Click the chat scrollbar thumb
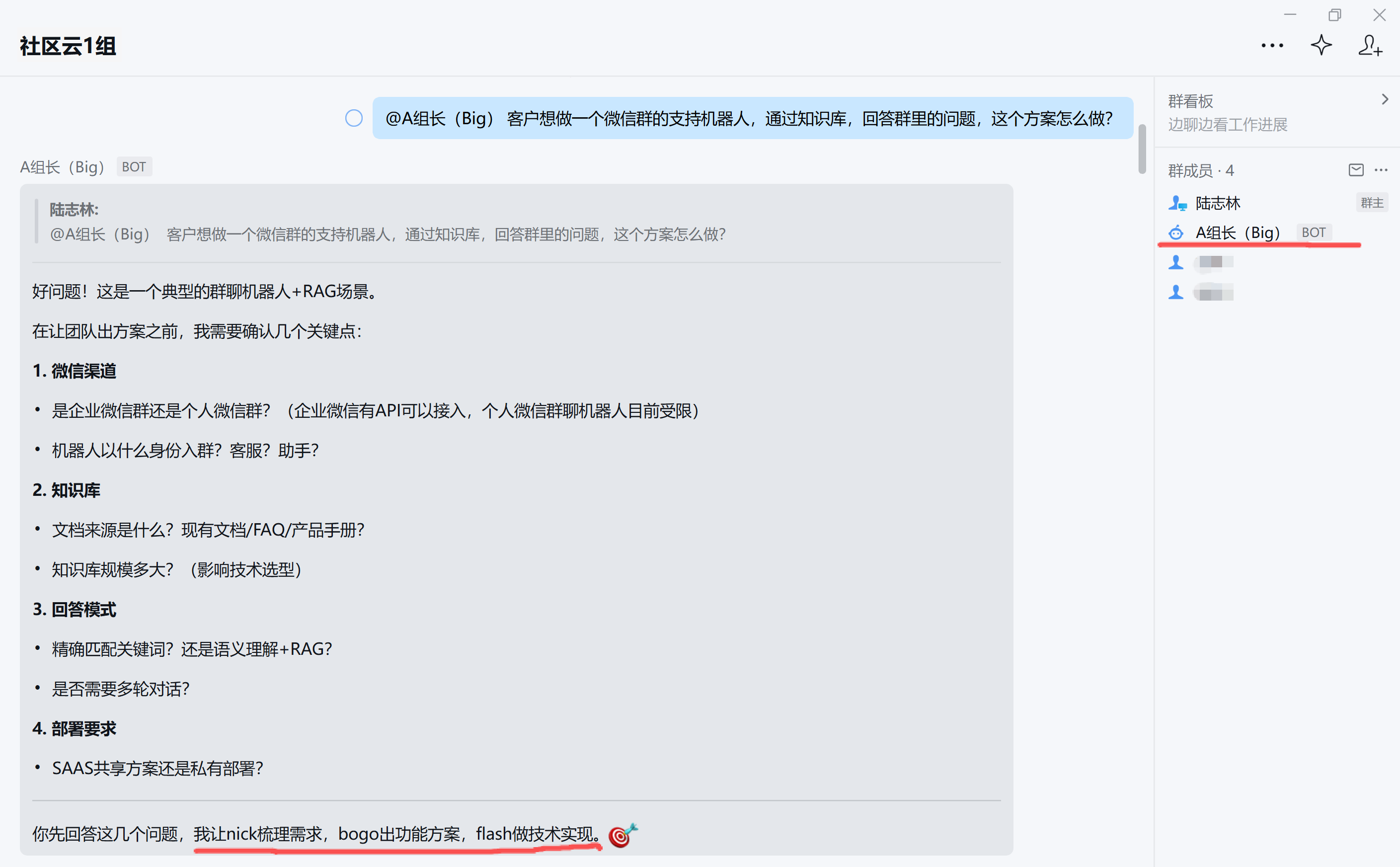1400x867 pixels. coord(1142,149)
